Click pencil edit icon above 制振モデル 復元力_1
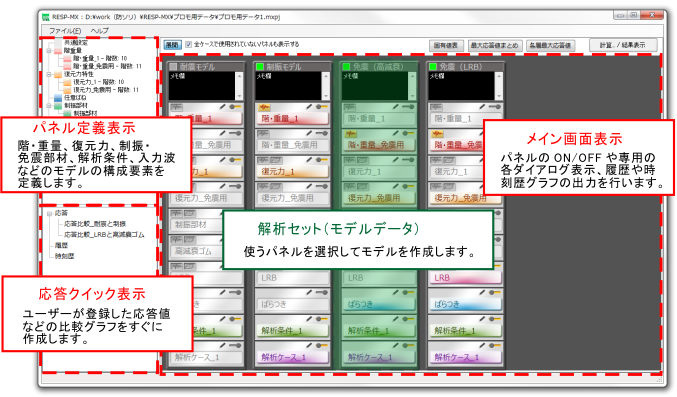Screen dimensions: 677x397 point(309,160)
